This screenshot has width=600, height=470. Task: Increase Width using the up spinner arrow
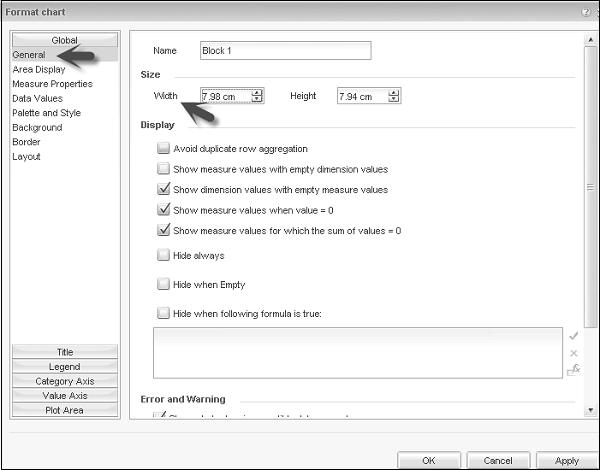[x=257, y=93]
